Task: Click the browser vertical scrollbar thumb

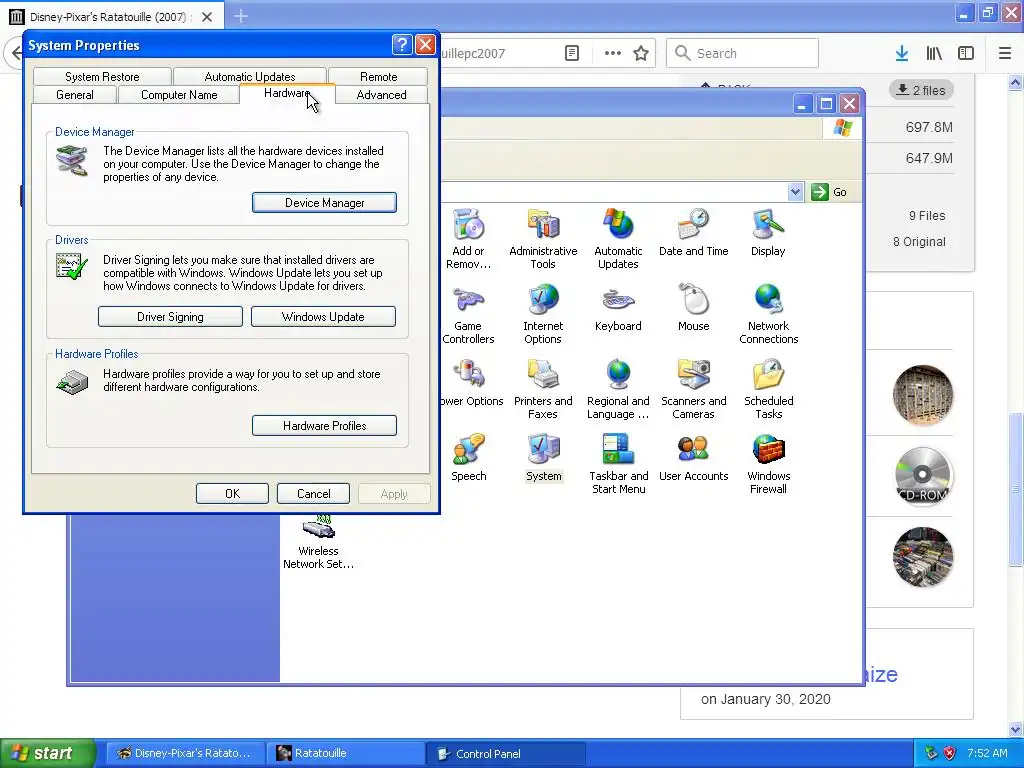Action: tap(1015, 490)
